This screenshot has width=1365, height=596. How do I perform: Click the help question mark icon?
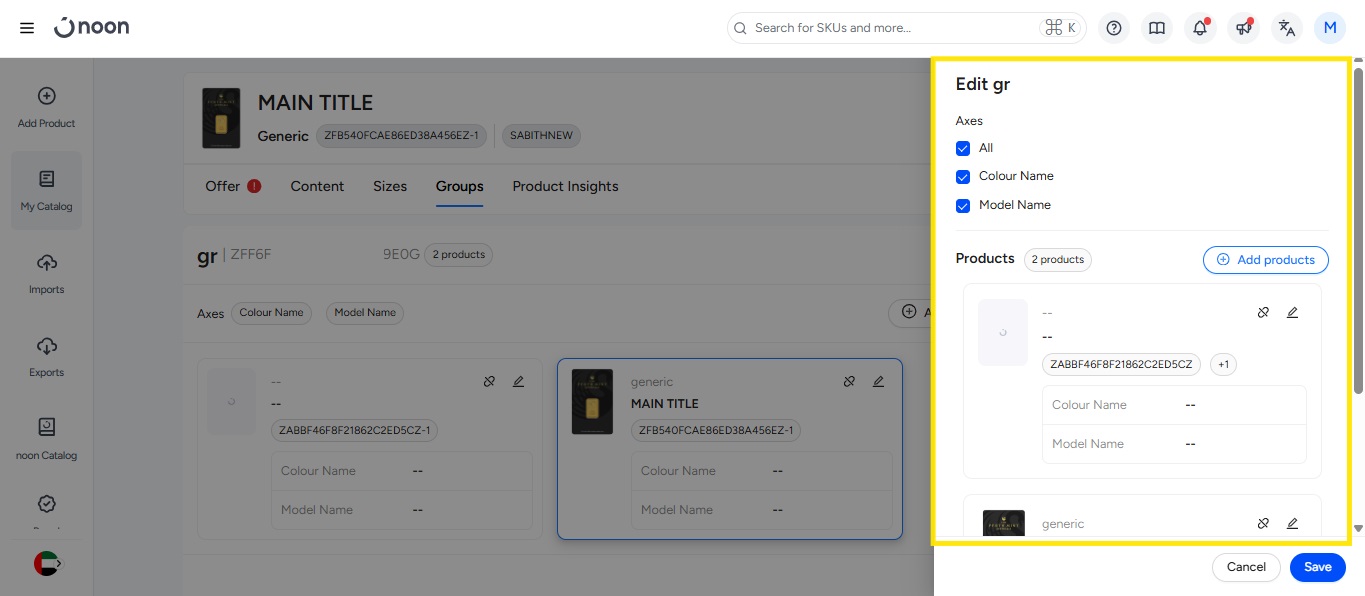tap(1114, 28)
